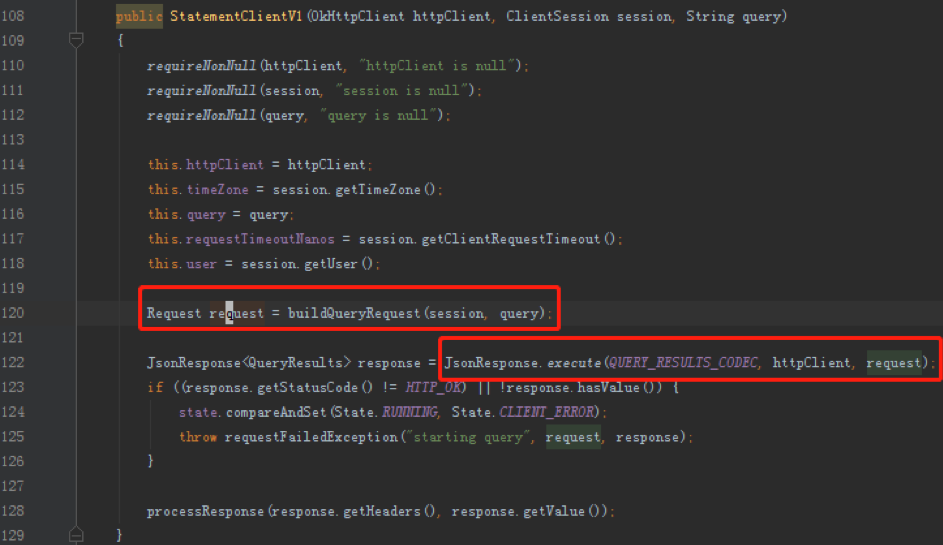Click the requestFailedException call
This screenshot has width=943, height=545.
(311, 437)
